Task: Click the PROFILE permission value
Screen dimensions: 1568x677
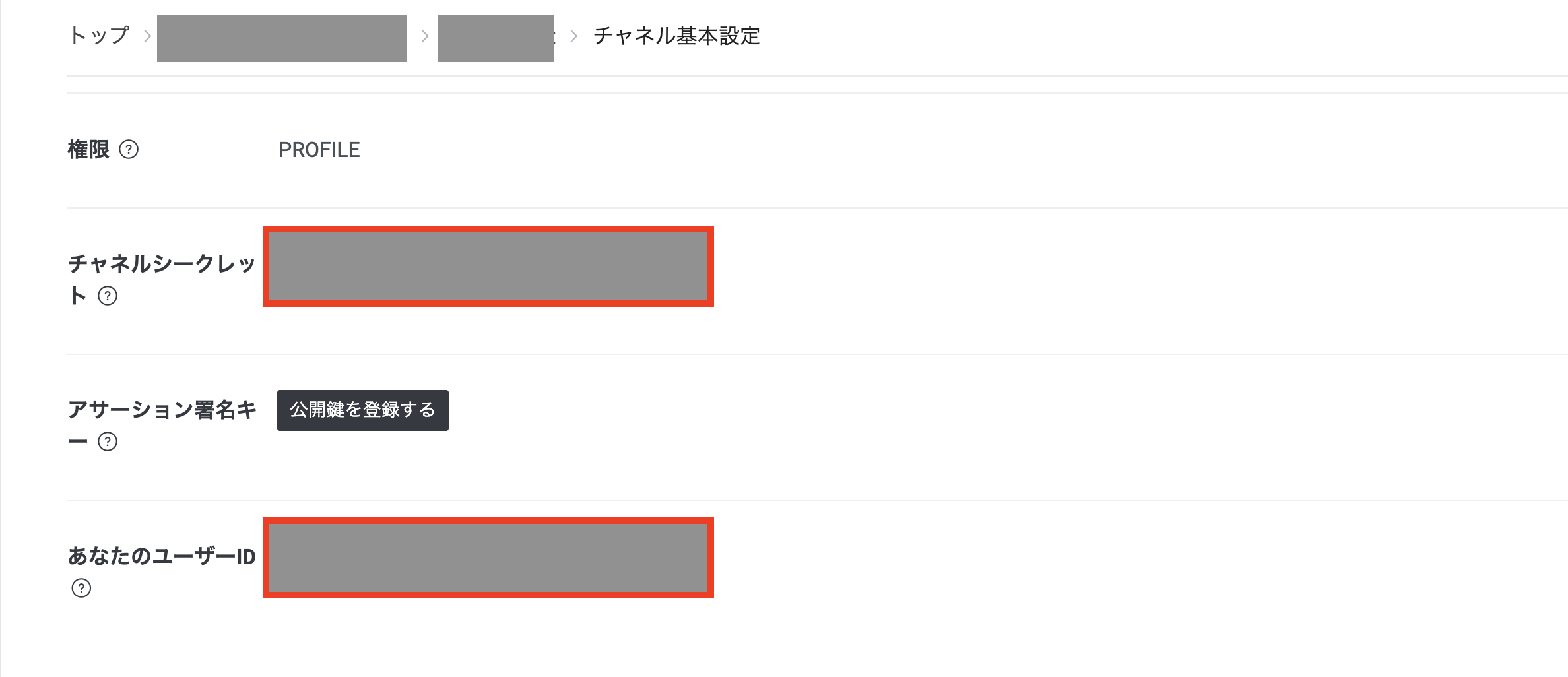Action: point(319,150)
